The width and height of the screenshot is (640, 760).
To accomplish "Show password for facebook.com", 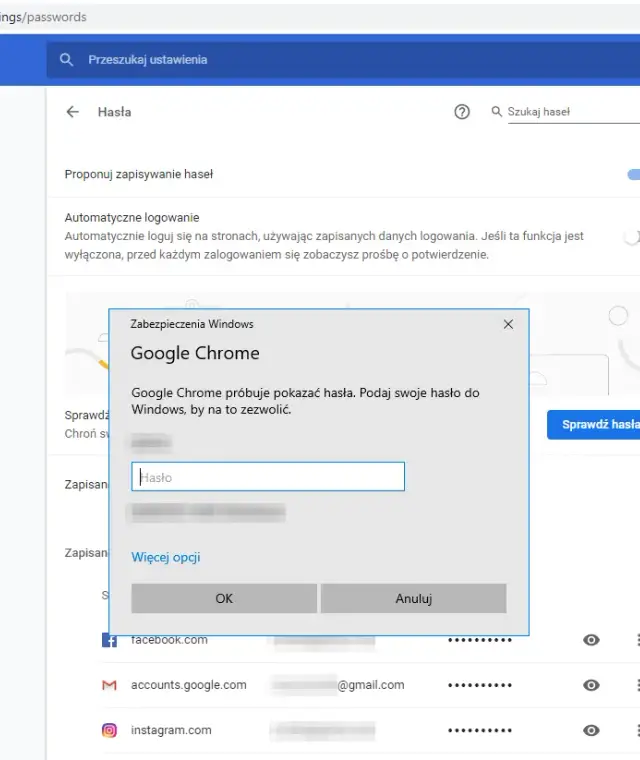I will tap(591, 640).
